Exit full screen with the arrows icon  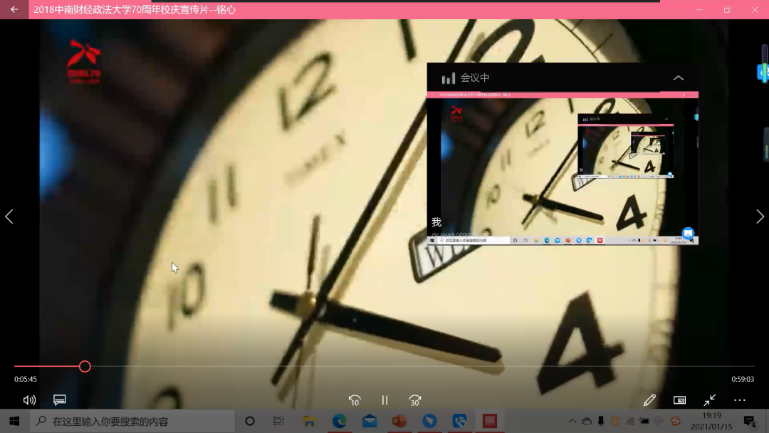(710, 400)
